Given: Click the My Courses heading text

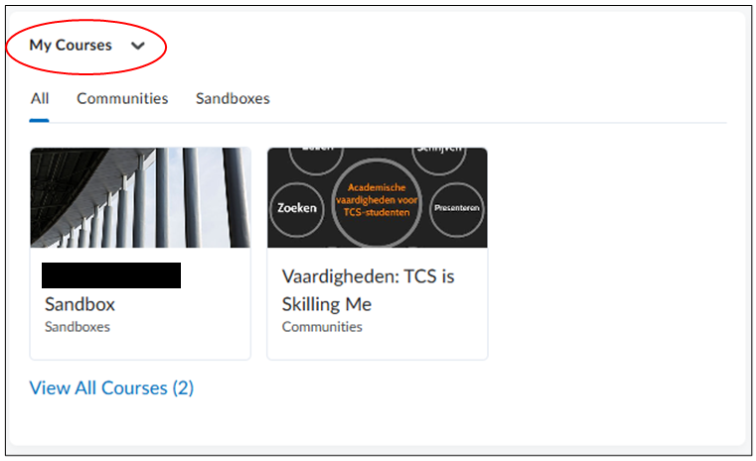Looking at the screenshot, I should [x=70, y=45].
